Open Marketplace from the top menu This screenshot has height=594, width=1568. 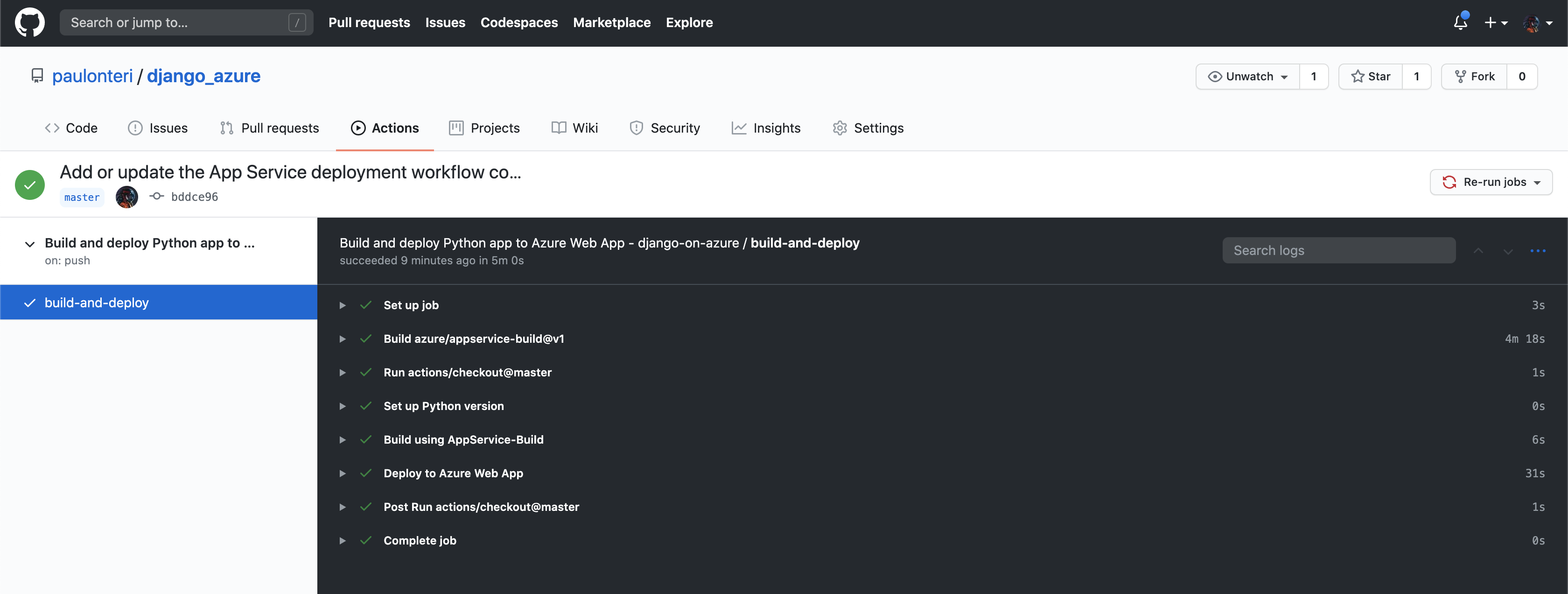click(x=611, y=22)
